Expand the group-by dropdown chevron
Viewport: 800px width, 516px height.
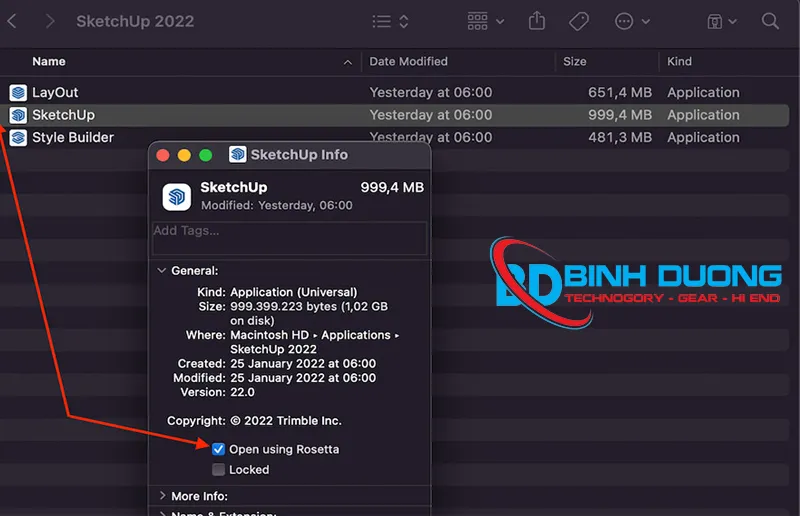coord(500,21)
